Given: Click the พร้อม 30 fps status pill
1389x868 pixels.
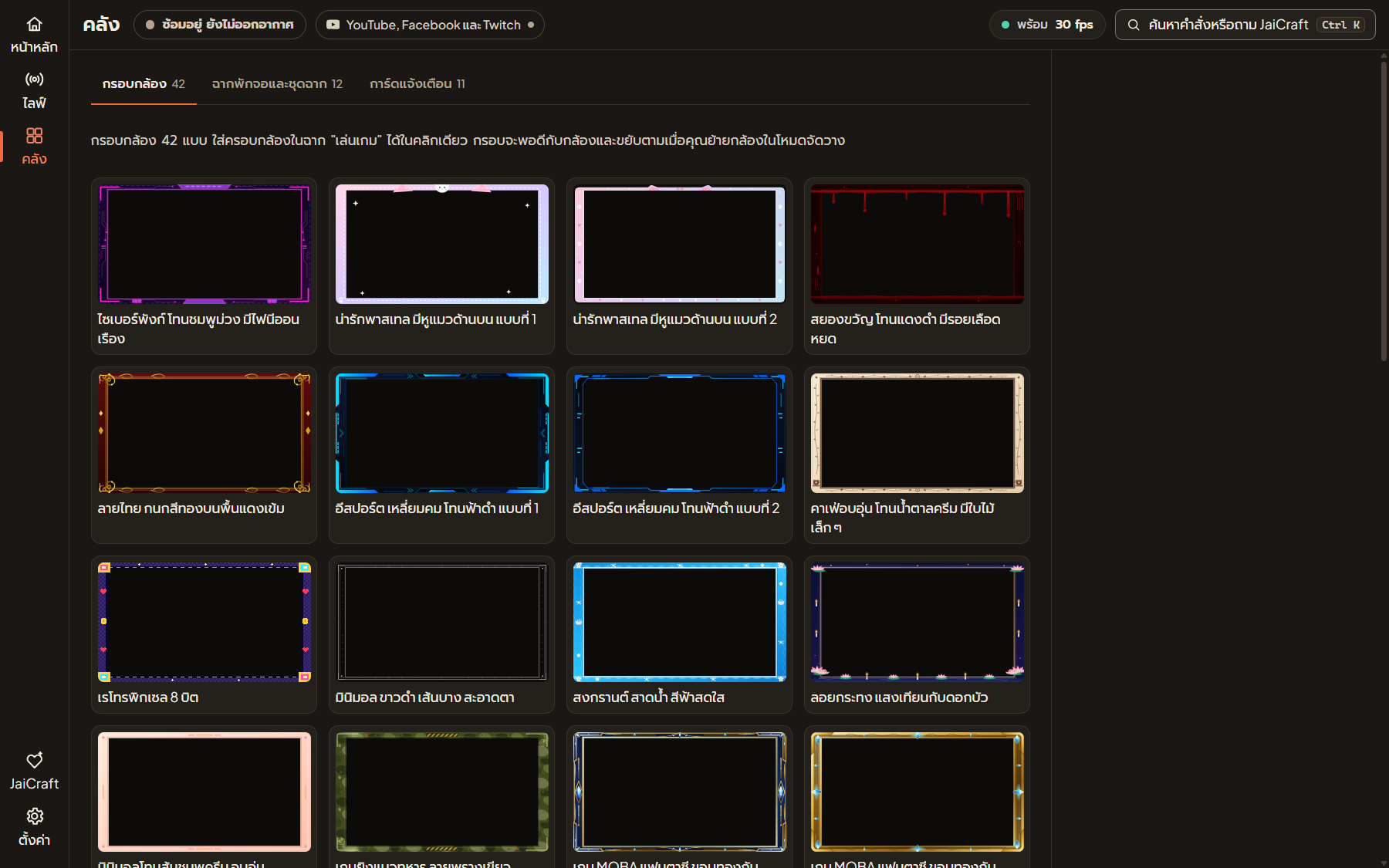Looking at the screenshot, I should 1047,25.
